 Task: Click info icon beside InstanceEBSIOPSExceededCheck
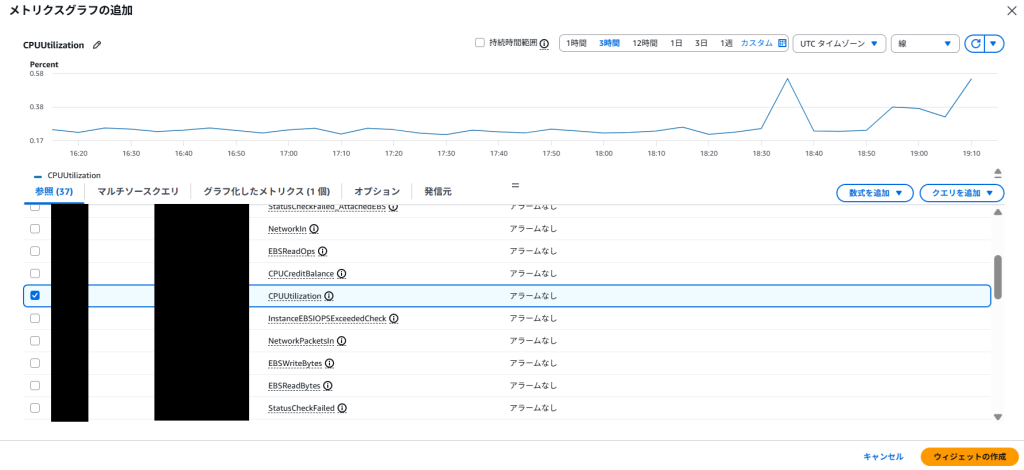coord(393,319)
